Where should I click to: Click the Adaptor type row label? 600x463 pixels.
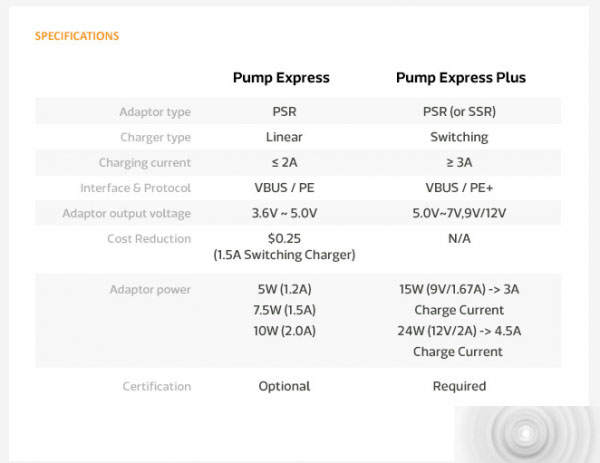154,112
